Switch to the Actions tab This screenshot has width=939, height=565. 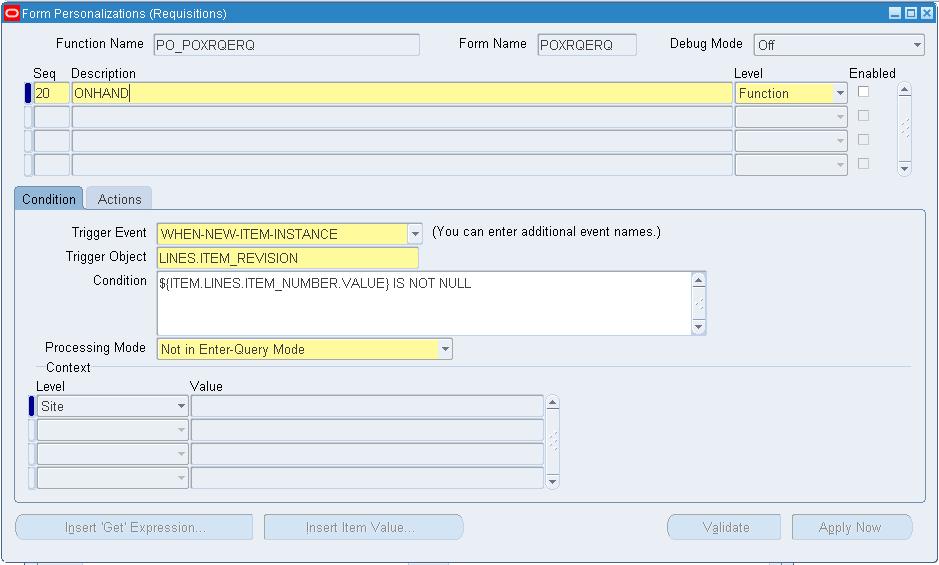pos(119,199)
